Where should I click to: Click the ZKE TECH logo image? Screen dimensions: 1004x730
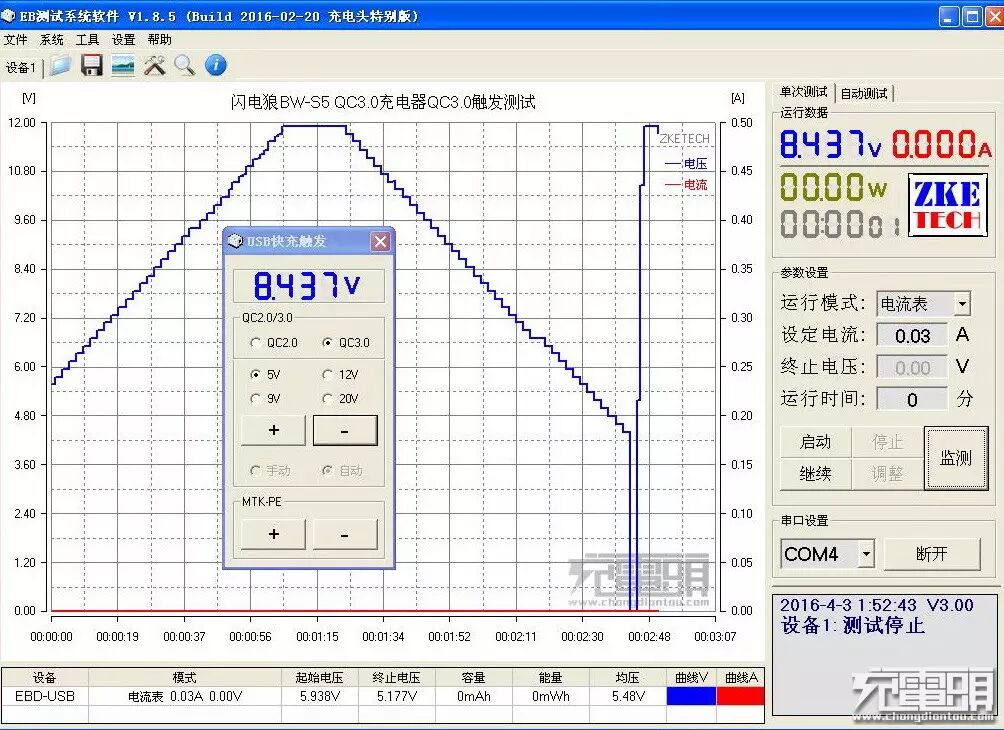tap(947, 205)
